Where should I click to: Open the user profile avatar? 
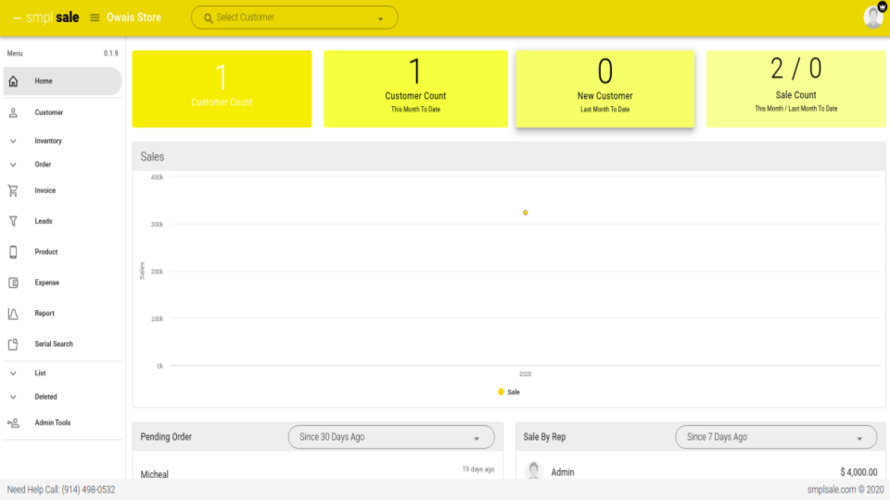(874, 16)
